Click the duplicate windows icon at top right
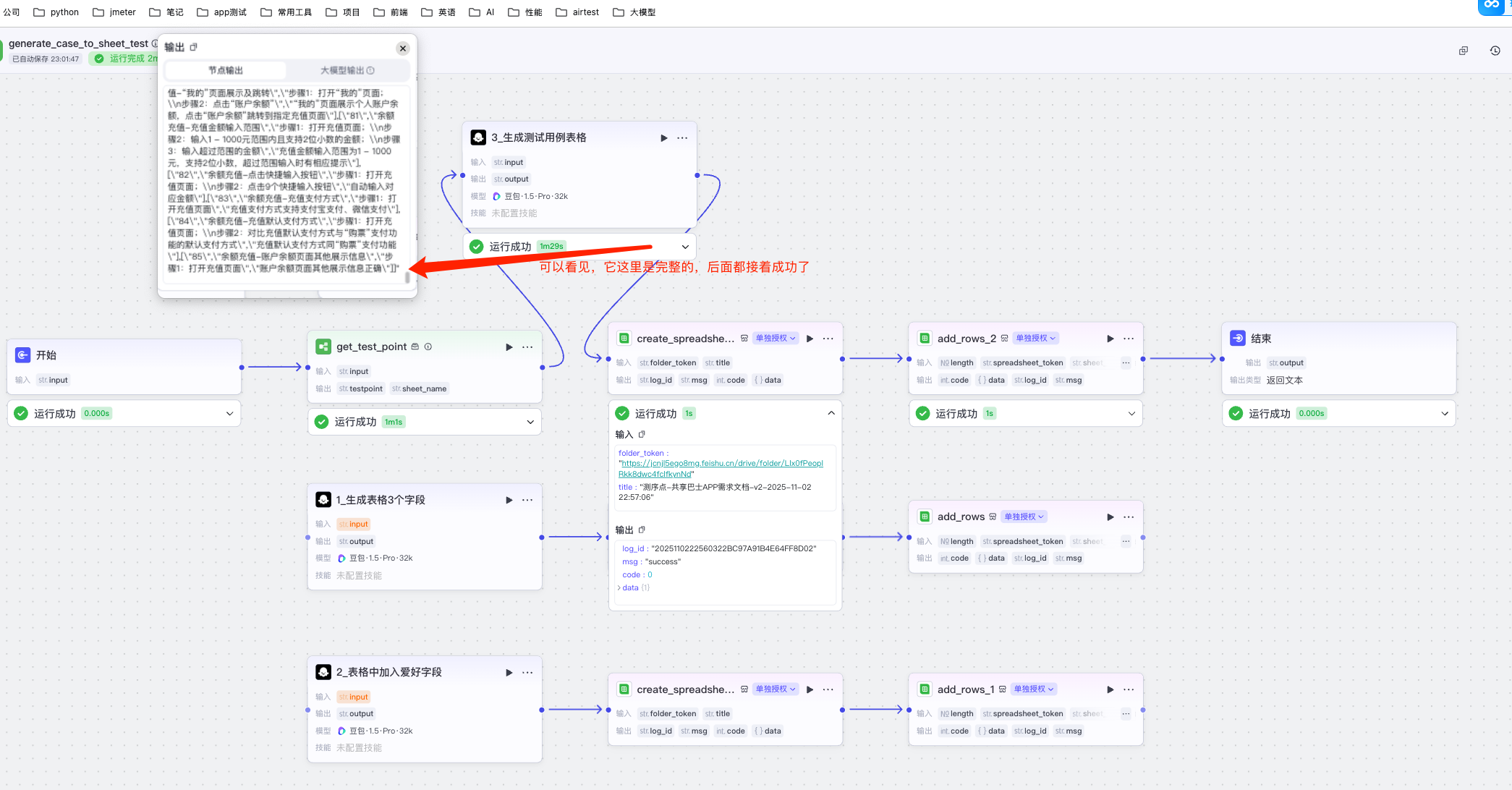 pyautogui.click(x=1463, y=51)
